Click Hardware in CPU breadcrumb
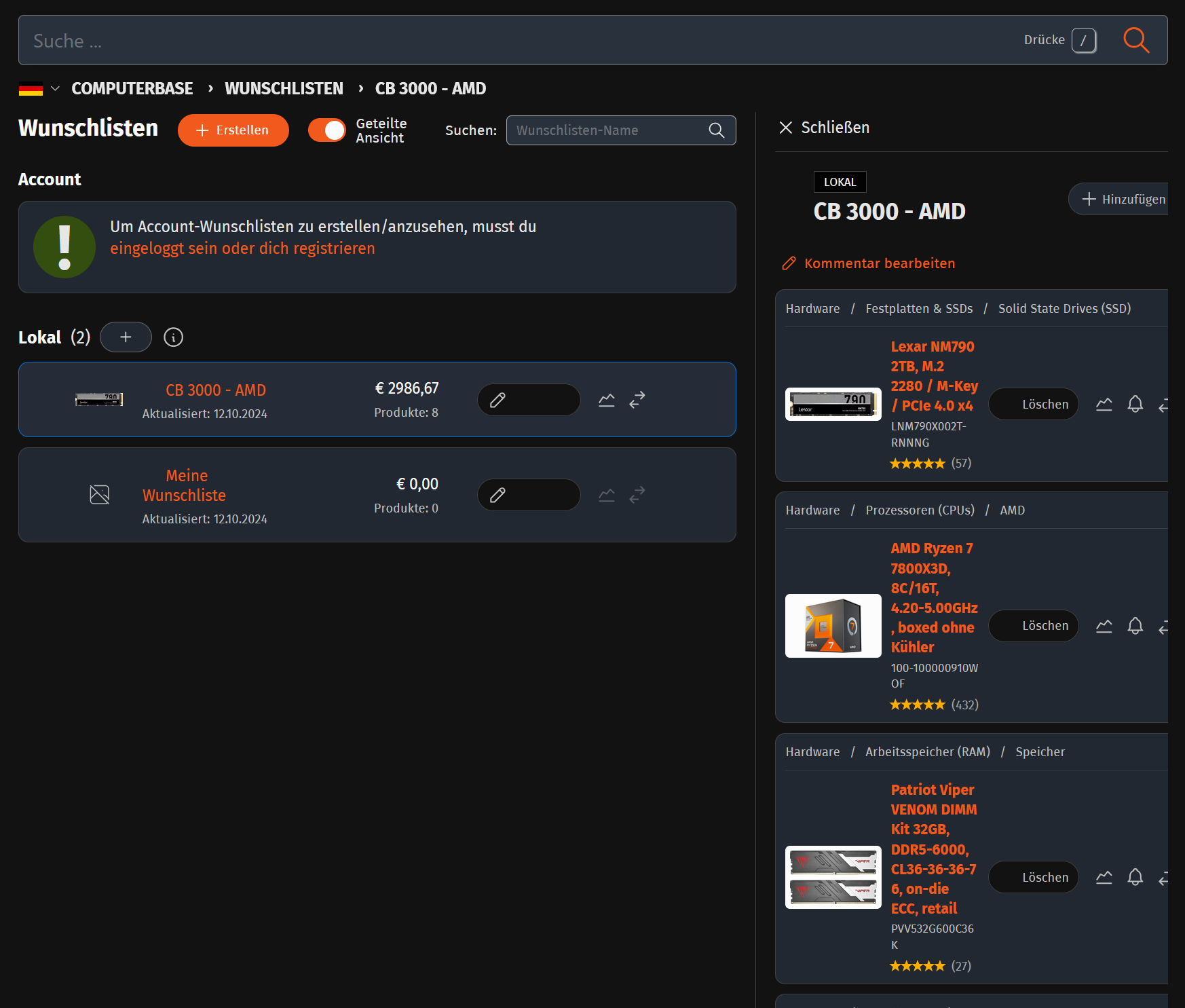1185x1008 pixels. pyautogui.click(x=812, y=510)
